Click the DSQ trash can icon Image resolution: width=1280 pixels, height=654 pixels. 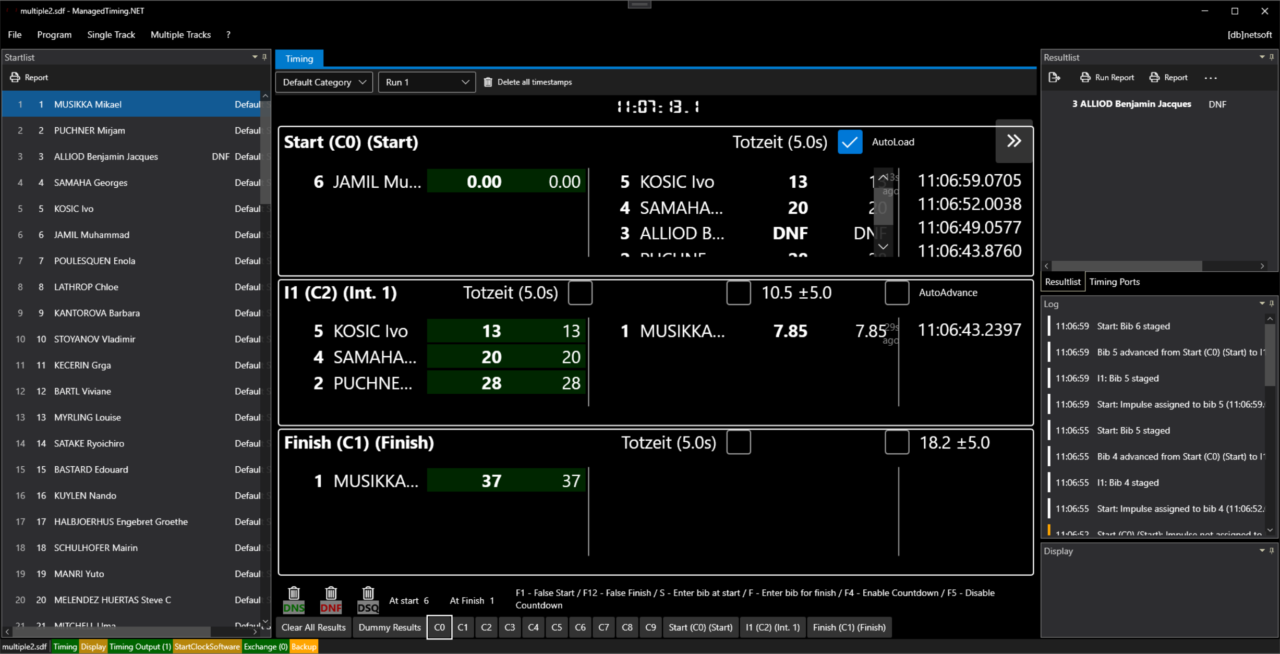[368, 594]
